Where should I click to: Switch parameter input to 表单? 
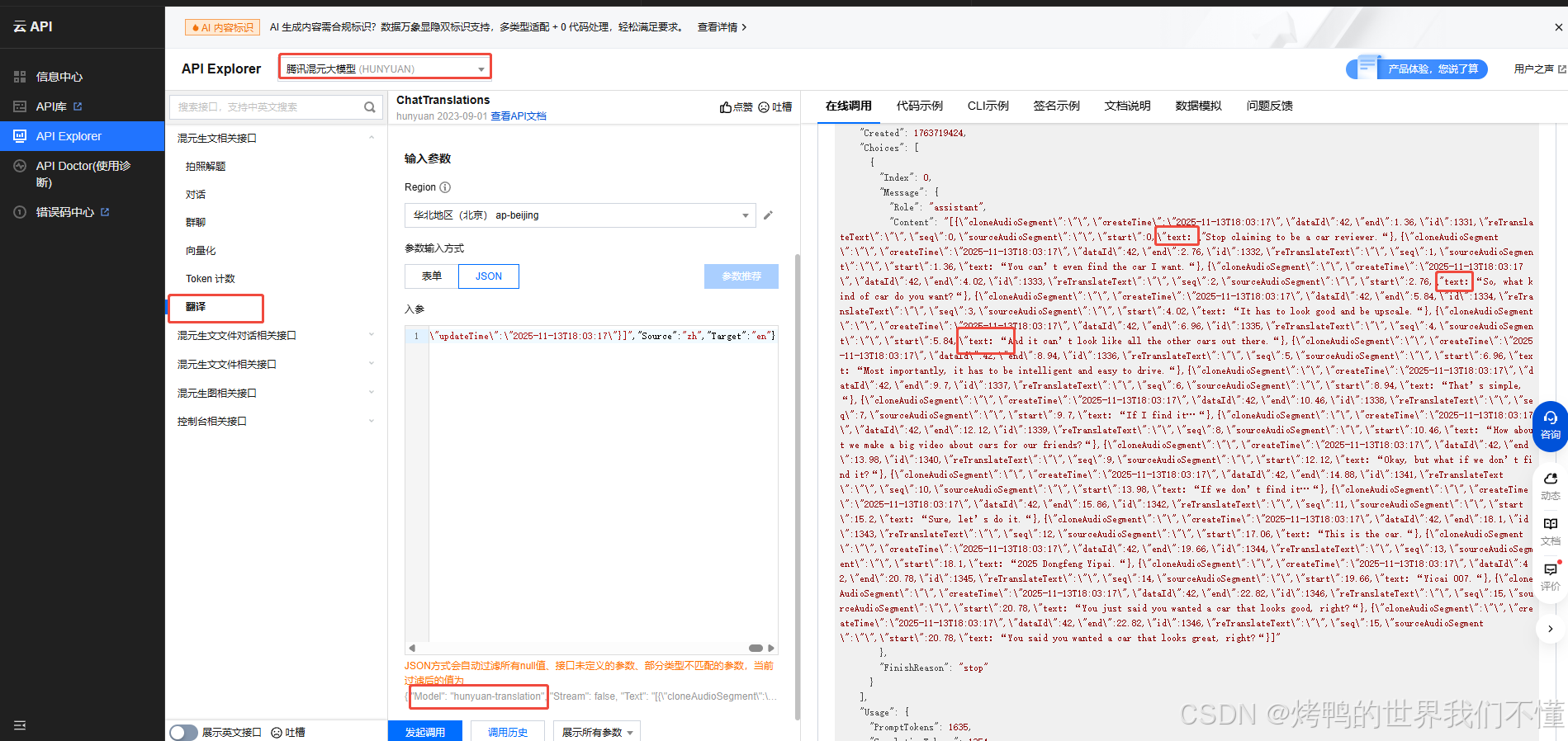tap(432, 276)
